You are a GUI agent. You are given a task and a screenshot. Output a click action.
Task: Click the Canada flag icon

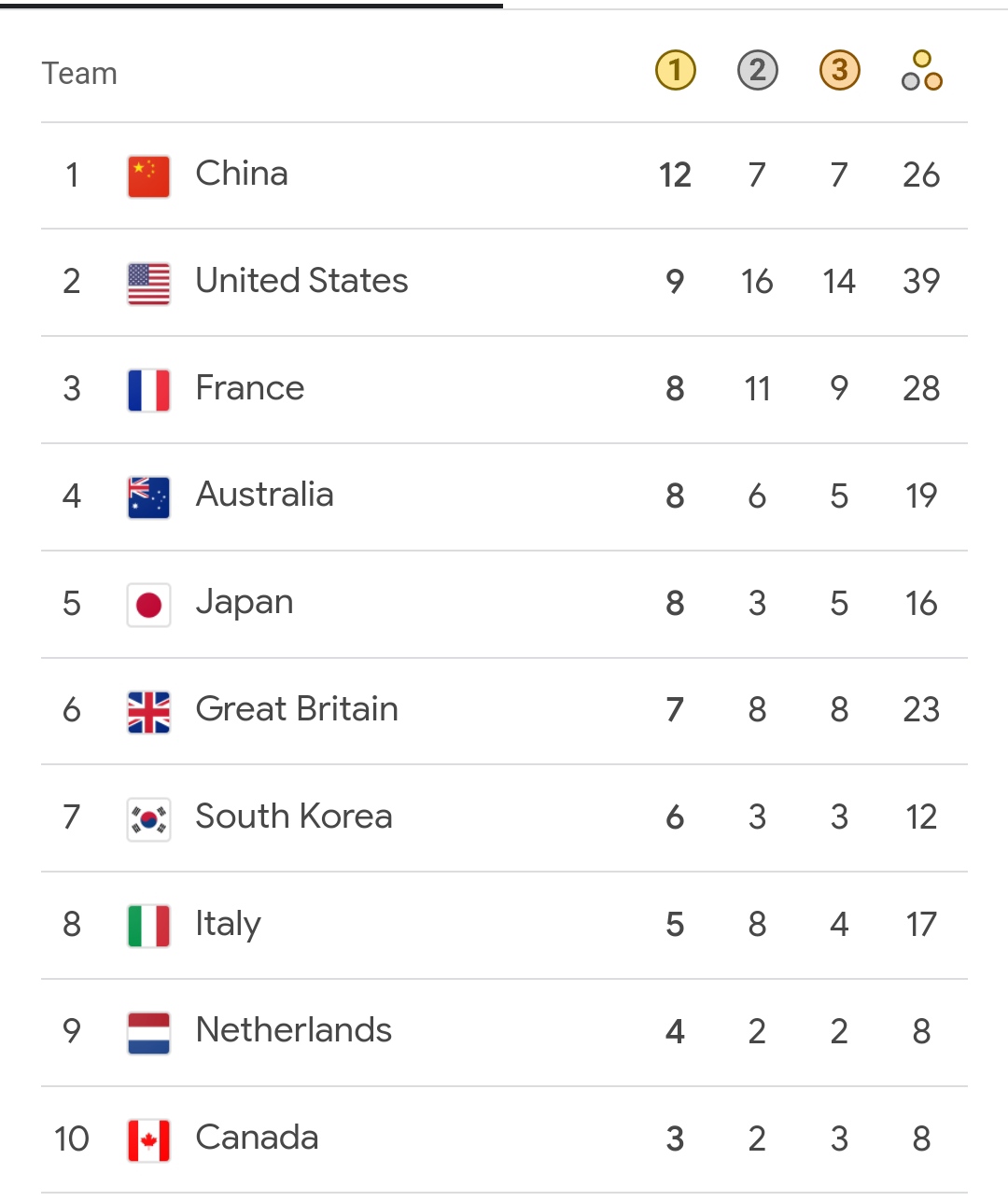point(148,1140)
